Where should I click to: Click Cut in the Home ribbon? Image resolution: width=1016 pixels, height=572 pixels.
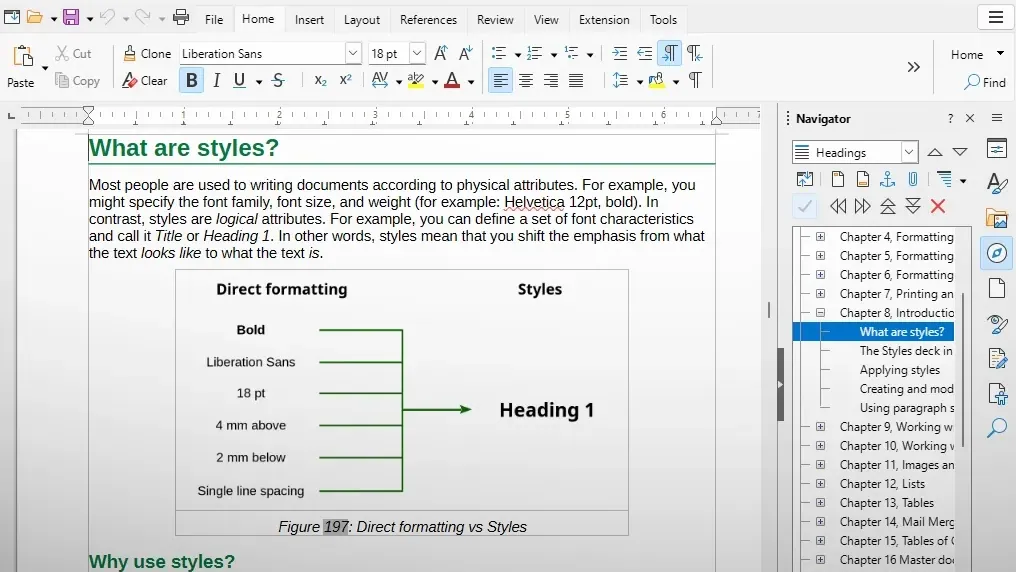73,54
